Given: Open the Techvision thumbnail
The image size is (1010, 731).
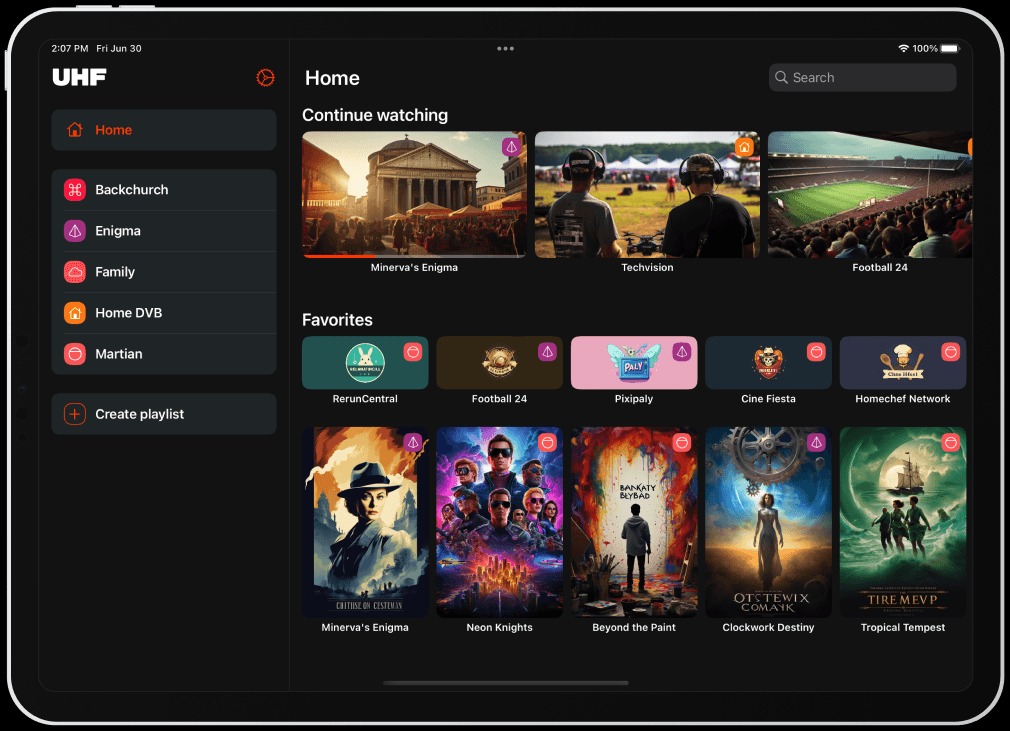Looking at the screenshot, I should click(x=647, y=195).
